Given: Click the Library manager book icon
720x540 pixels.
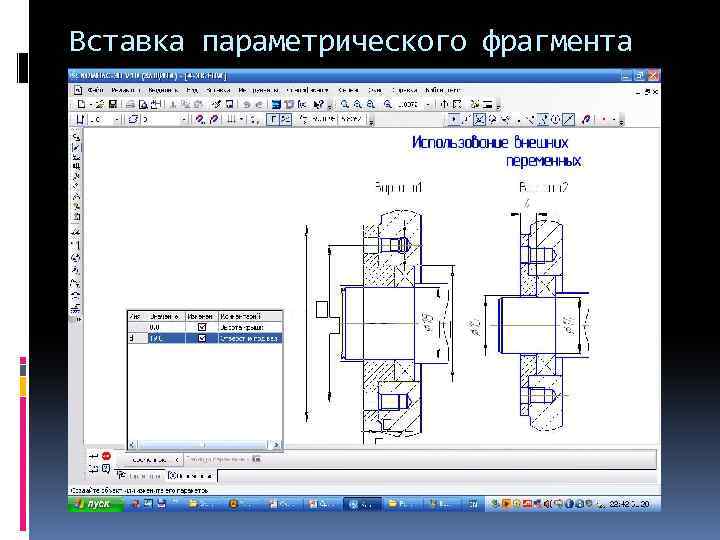Looking at the screenshot, I should click(289, 104).
